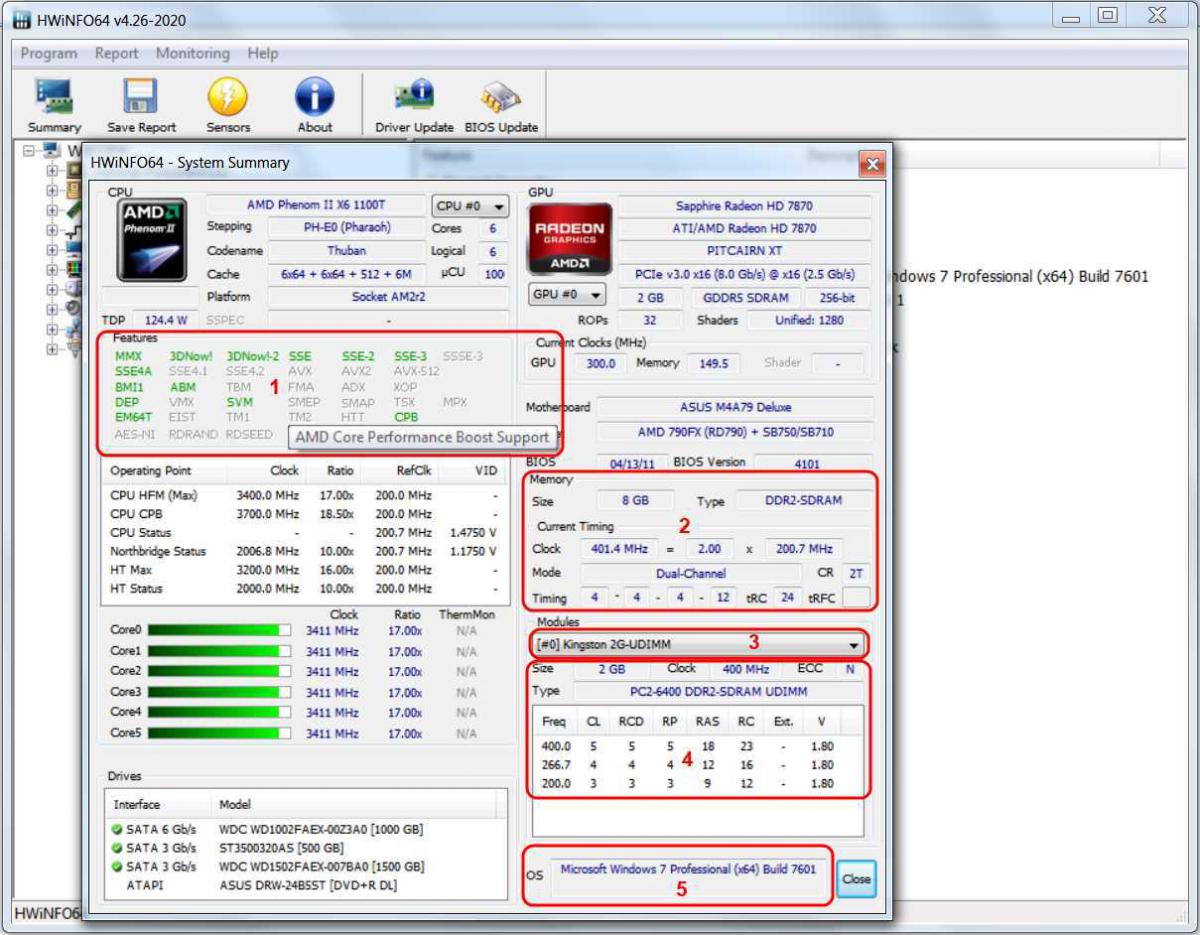Select the ASUS DRW-24B5ST ATAPI drive row
Viewport: 1200px width, 935px height.
tap(306, 885)
